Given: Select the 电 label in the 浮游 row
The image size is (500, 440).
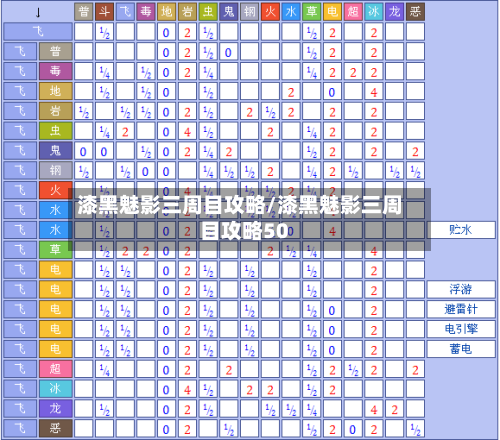Looking at the screenshot, I should [x=55, y=290].
